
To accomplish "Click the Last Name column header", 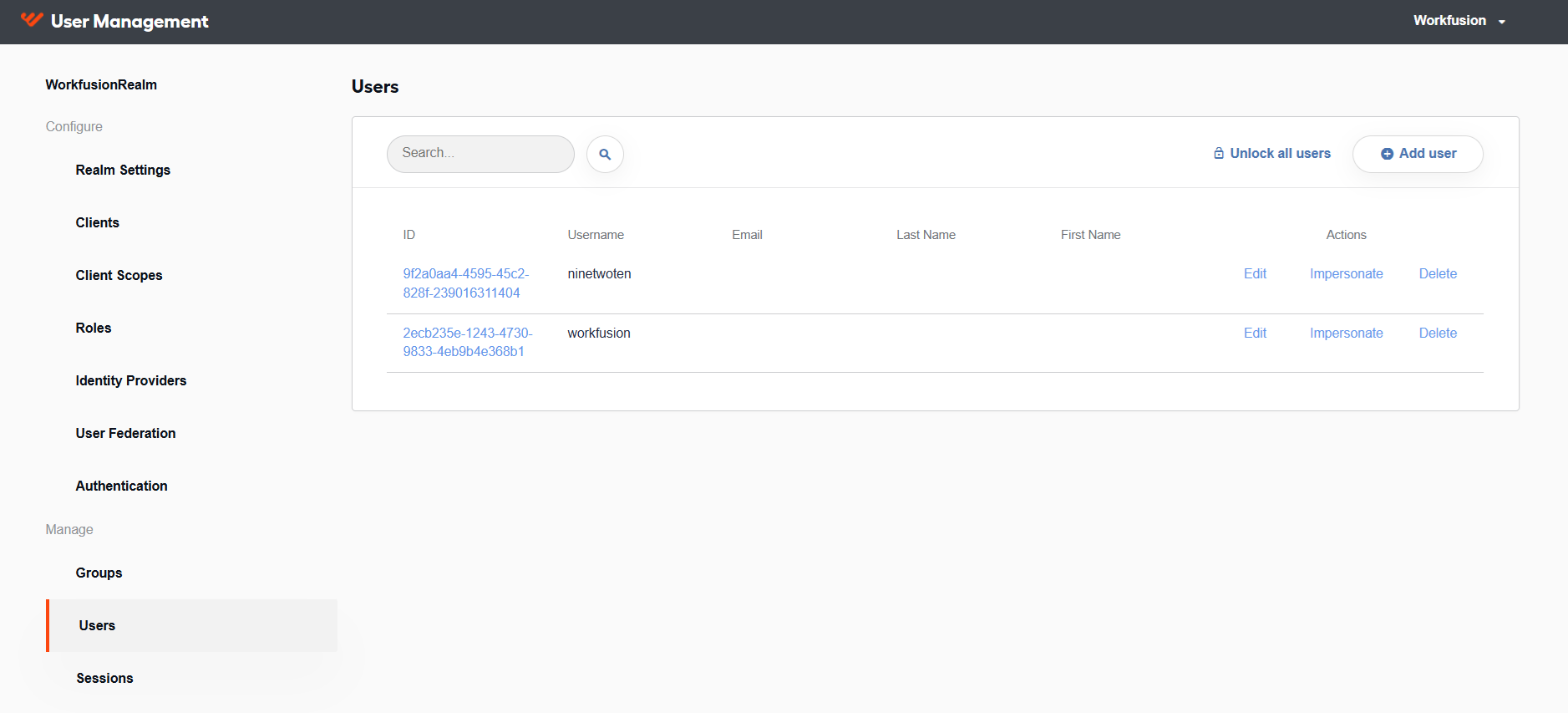I will 926,235.
